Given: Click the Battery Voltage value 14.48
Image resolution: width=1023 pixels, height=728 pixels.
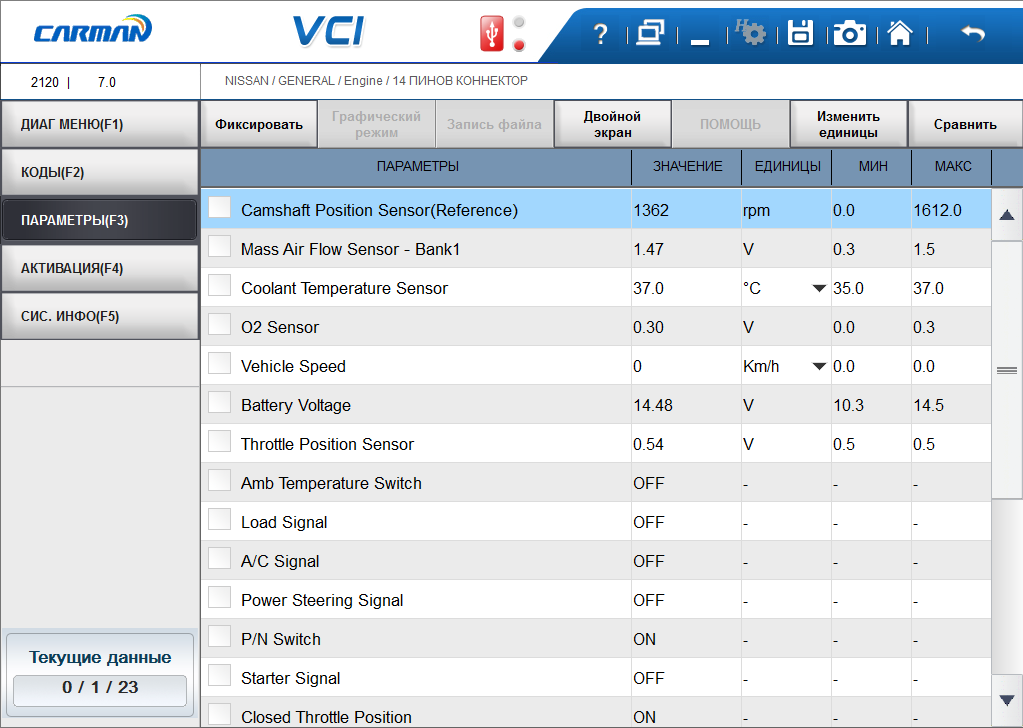Looking at the screenshot, I should point(653,406).
